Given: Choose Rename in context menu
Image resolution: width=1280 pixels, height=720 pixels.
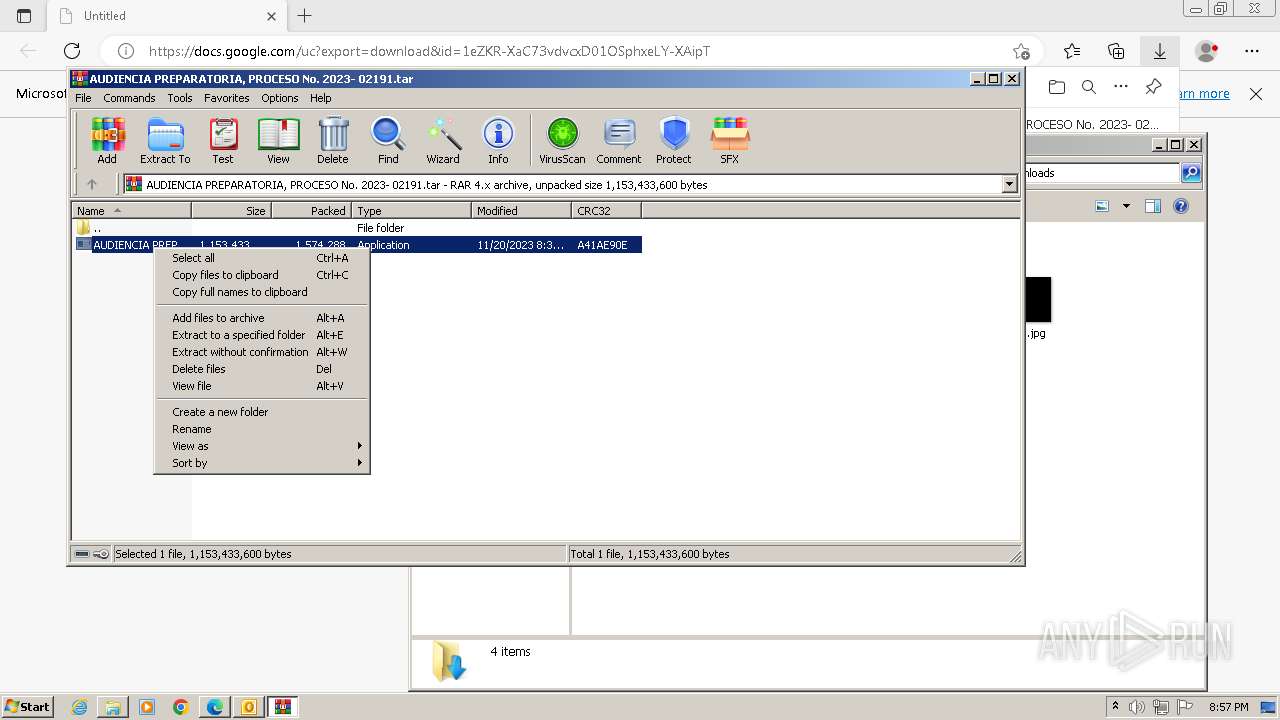Looking at the screenshot, I should [262, 429].
